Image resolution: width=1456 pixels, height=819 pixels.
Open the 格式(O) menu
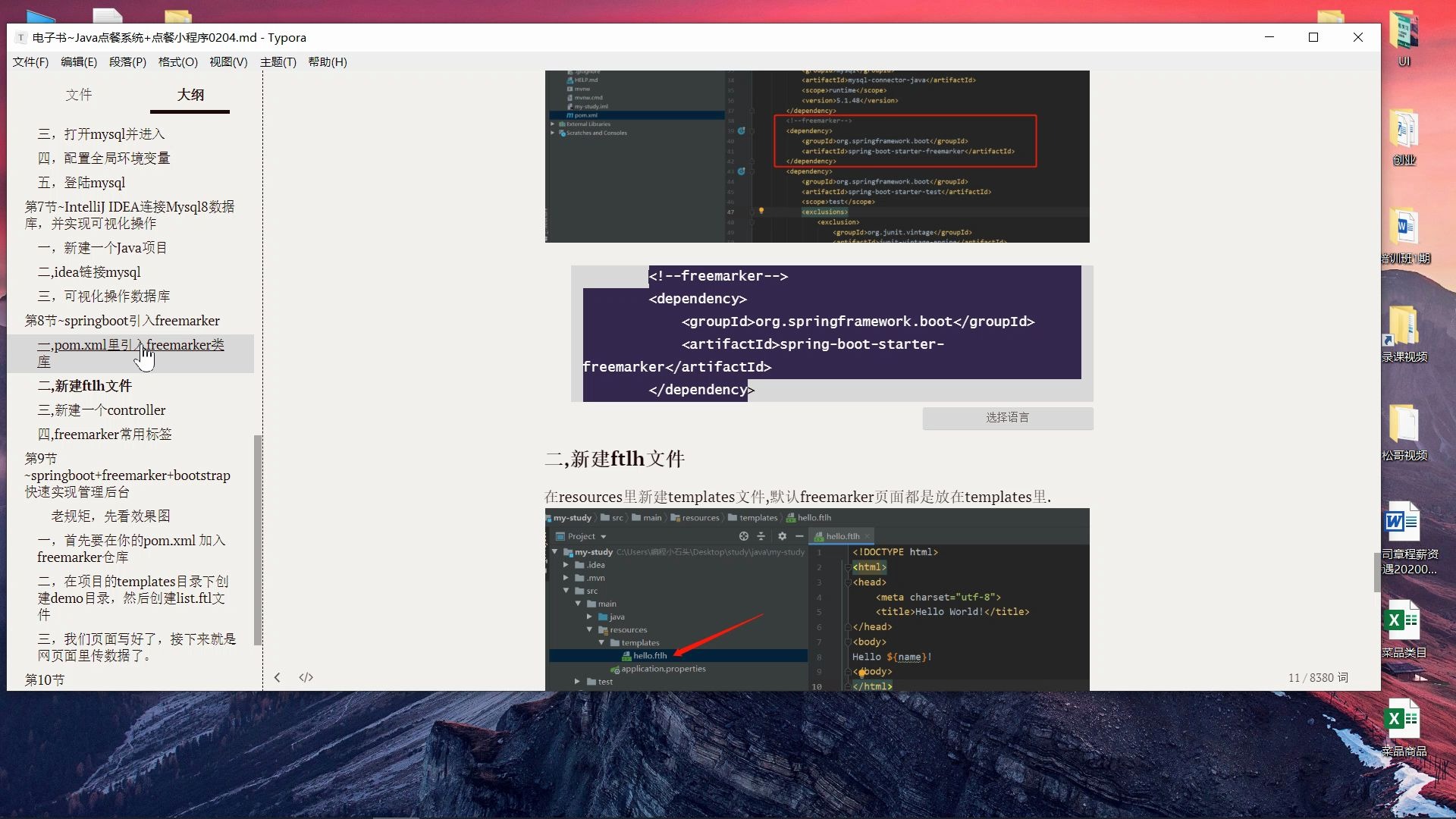coord(177,62)
